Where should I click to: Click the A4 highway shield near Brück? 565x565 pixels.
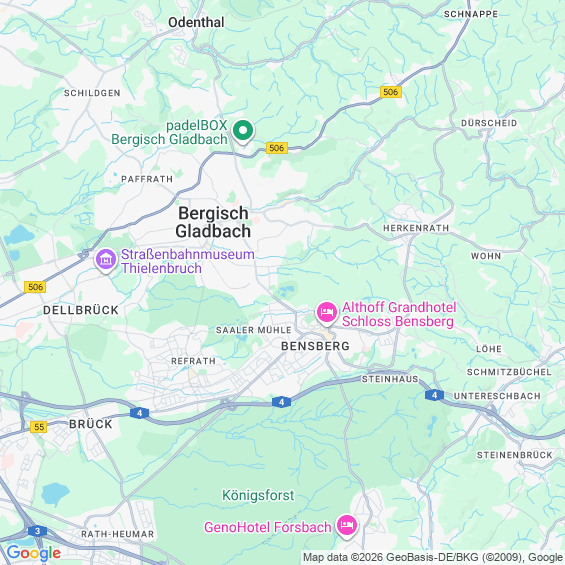[139, 413]
